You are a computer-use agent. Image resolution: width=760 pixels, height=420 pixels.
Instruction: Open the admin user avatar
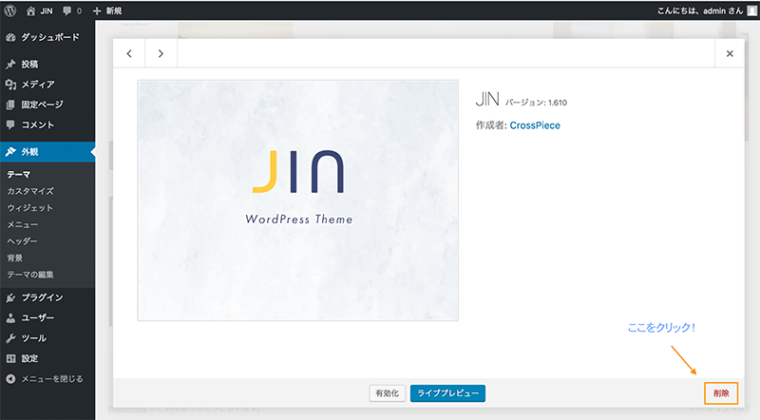(x=752, y=11)
